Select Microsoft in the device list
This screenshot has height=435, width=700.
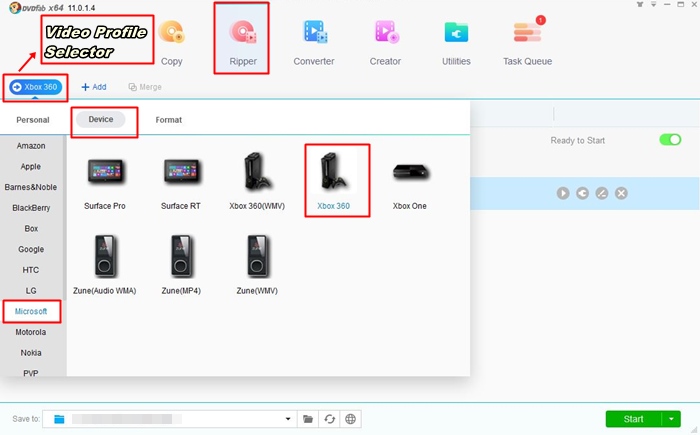click(31, 311)
